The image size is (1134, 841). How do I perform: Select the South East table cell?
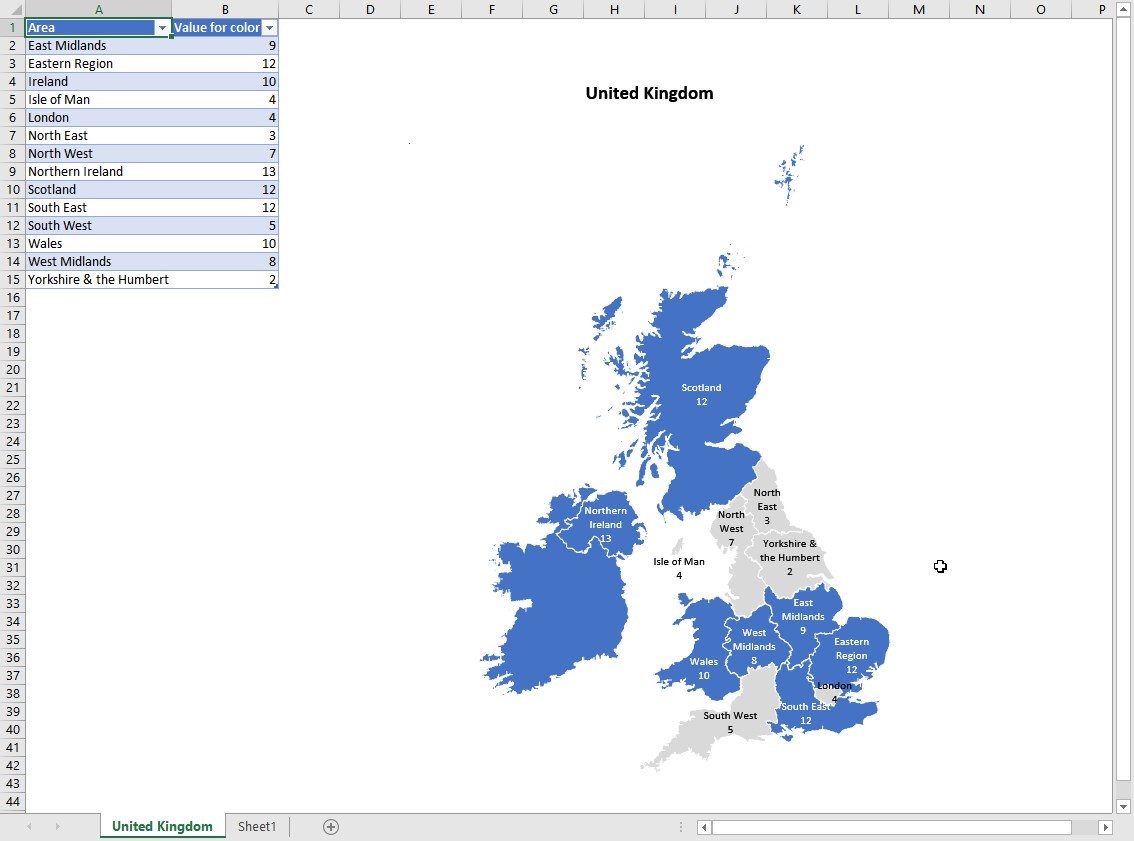click(x=98, y=208)
